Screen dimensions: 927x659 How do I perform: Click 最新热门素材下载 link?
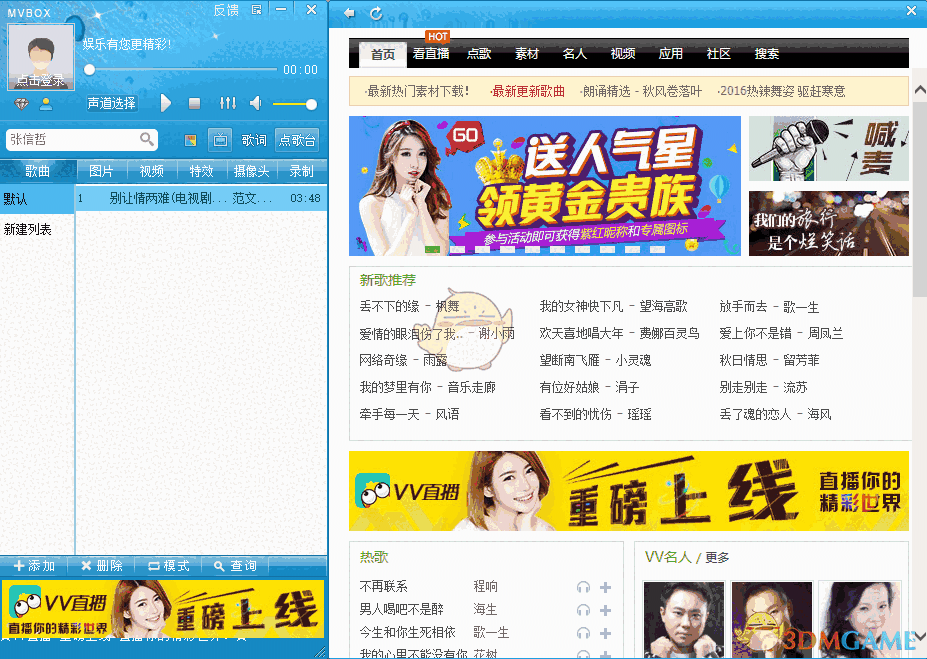417,92
